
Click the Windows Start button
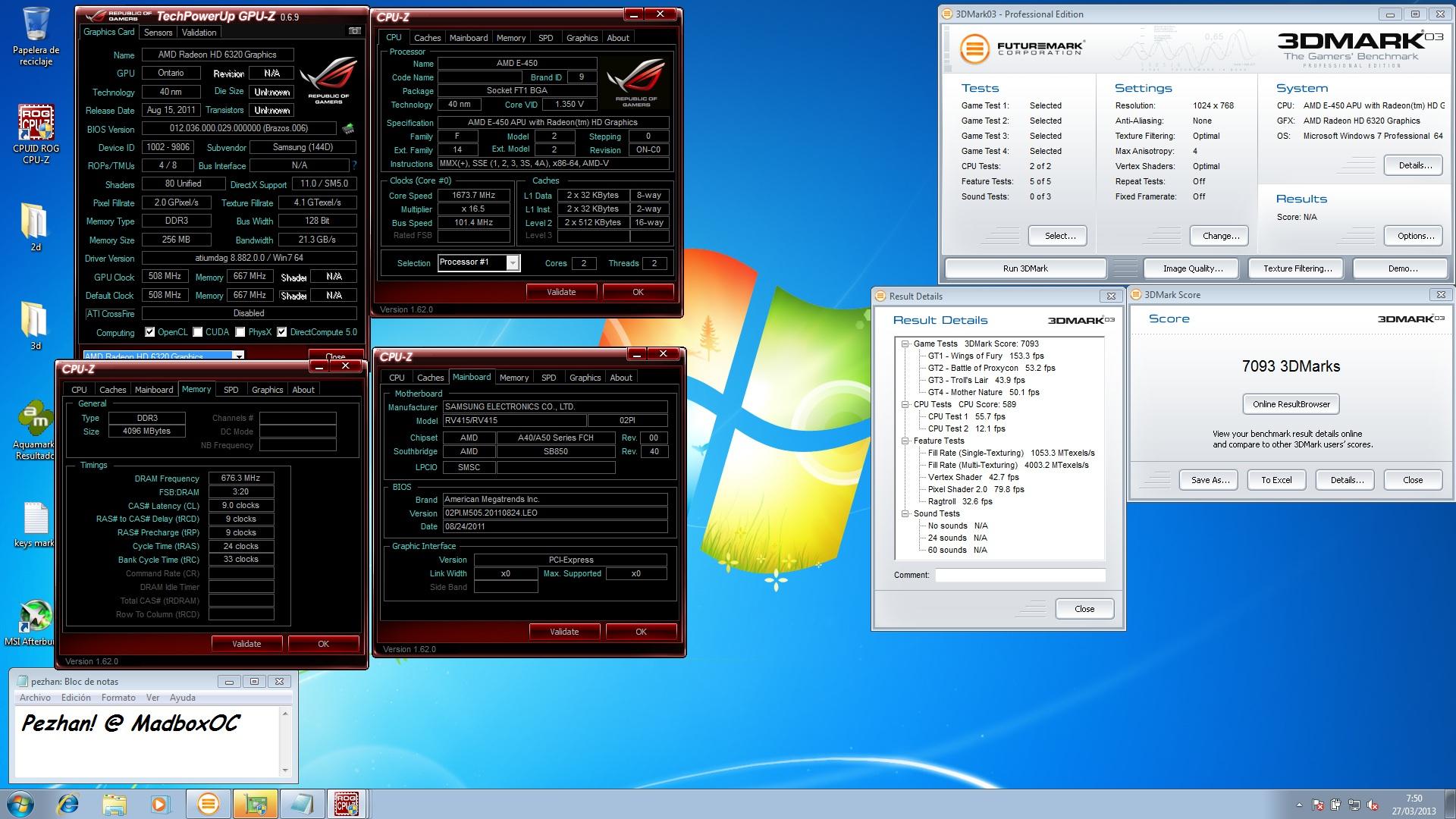20,804
